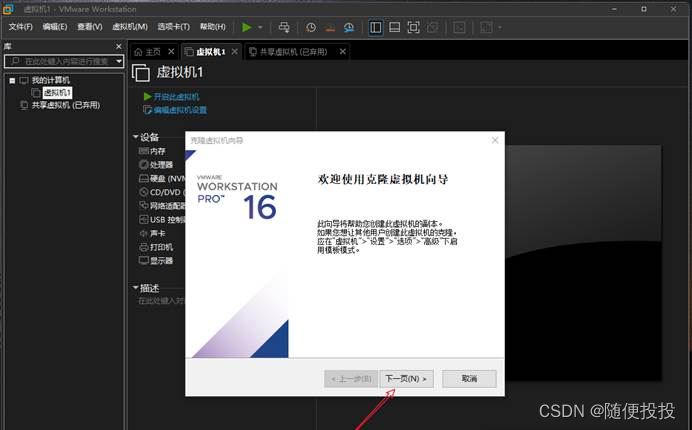Click the green Power On play icon

(x=247, y=27)
